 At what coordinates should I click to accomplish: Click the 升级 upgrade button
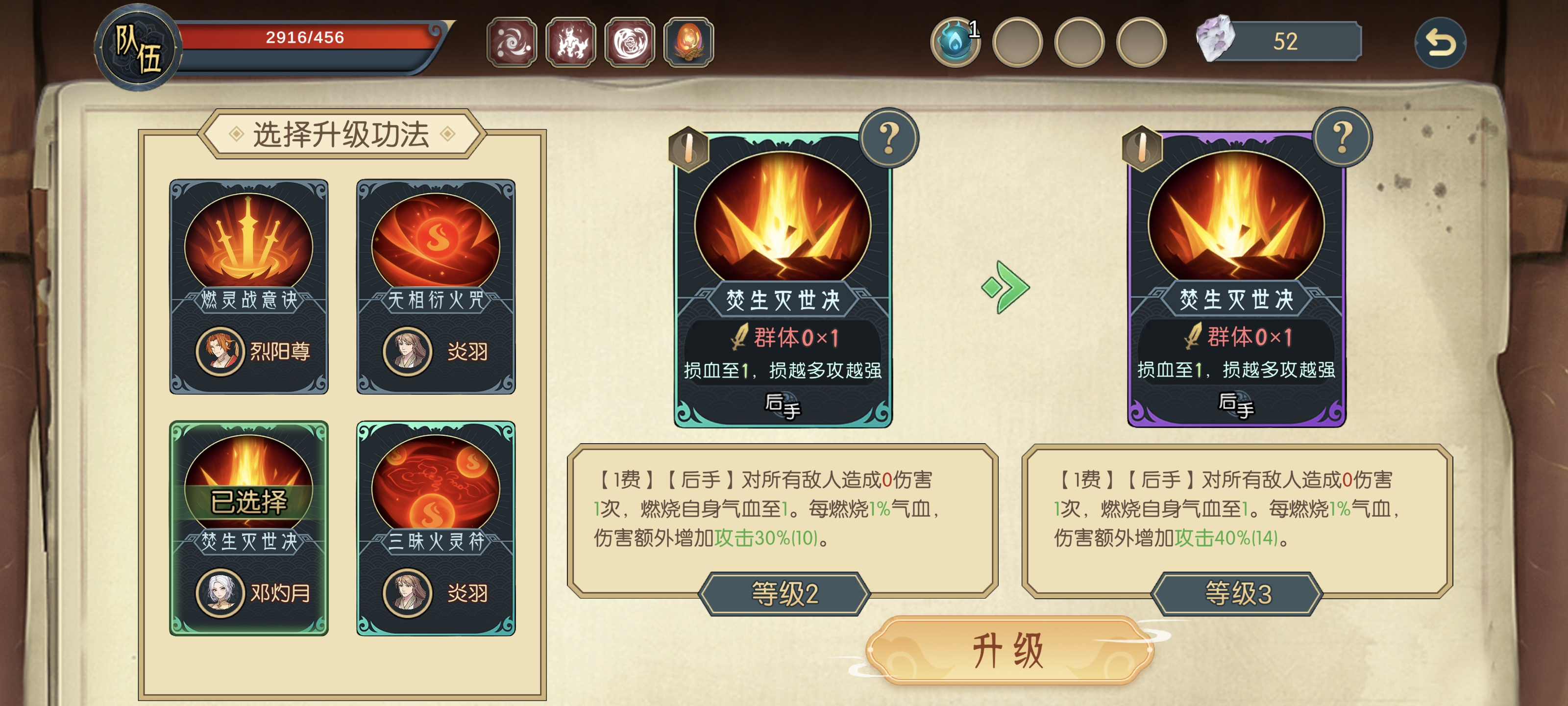click(x=1008, y=650)
